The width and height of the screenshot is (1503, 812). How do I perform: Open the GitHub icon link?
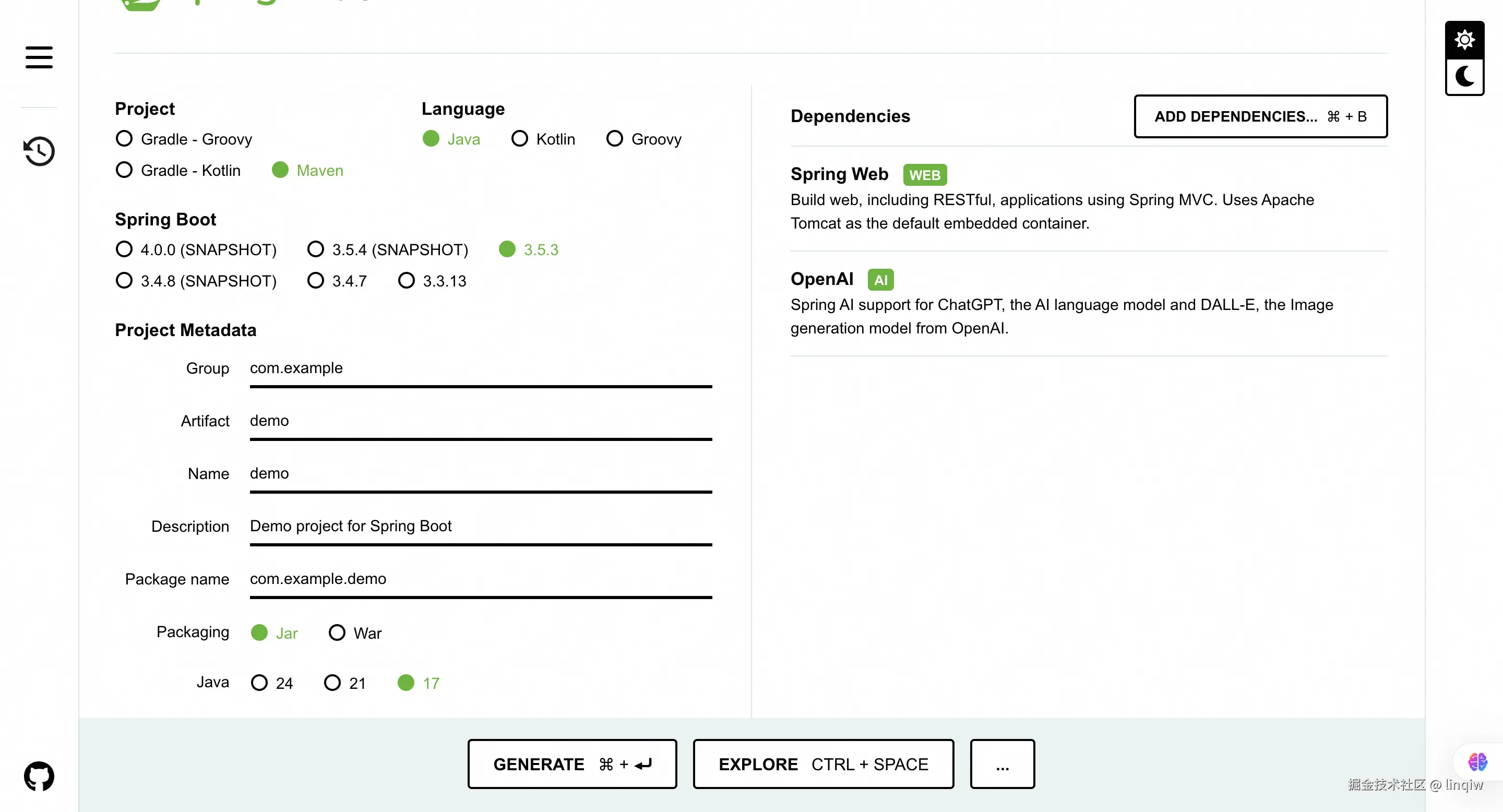[39, 777]
